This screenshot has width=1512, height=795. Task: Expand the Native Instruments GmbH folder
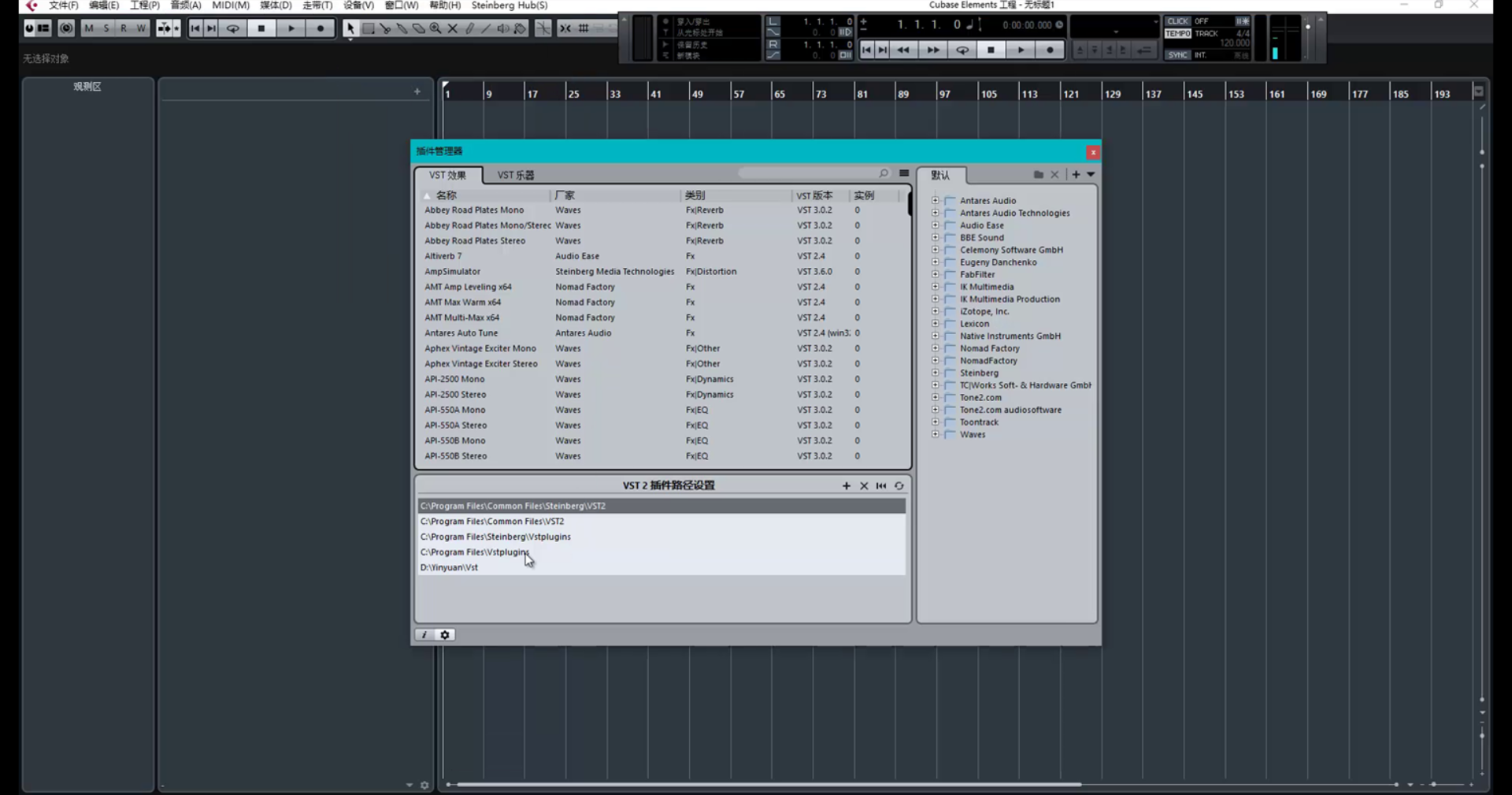(936, 336)
